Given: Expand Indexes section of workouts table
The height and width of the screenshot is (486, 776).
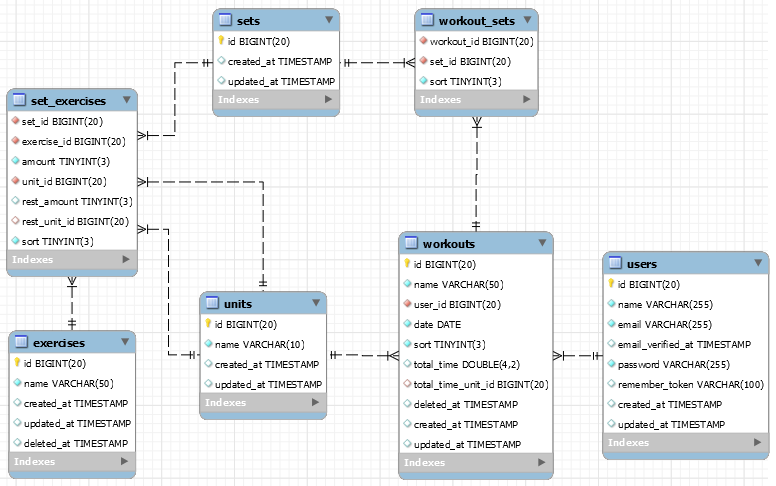Looking at the screenshot, I should [541, 462].
